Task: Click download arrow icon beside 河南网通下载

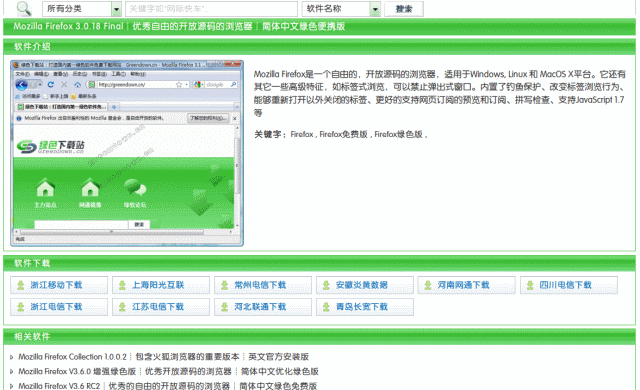Action: tap(428, 285)
